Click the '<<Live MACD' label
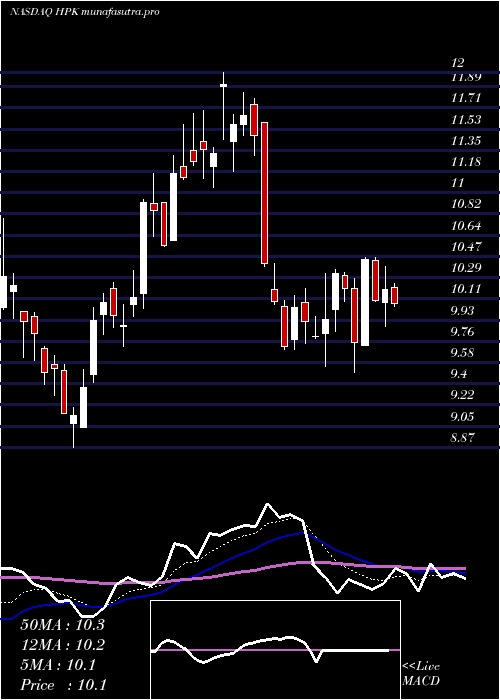 [x=421, y=673]
